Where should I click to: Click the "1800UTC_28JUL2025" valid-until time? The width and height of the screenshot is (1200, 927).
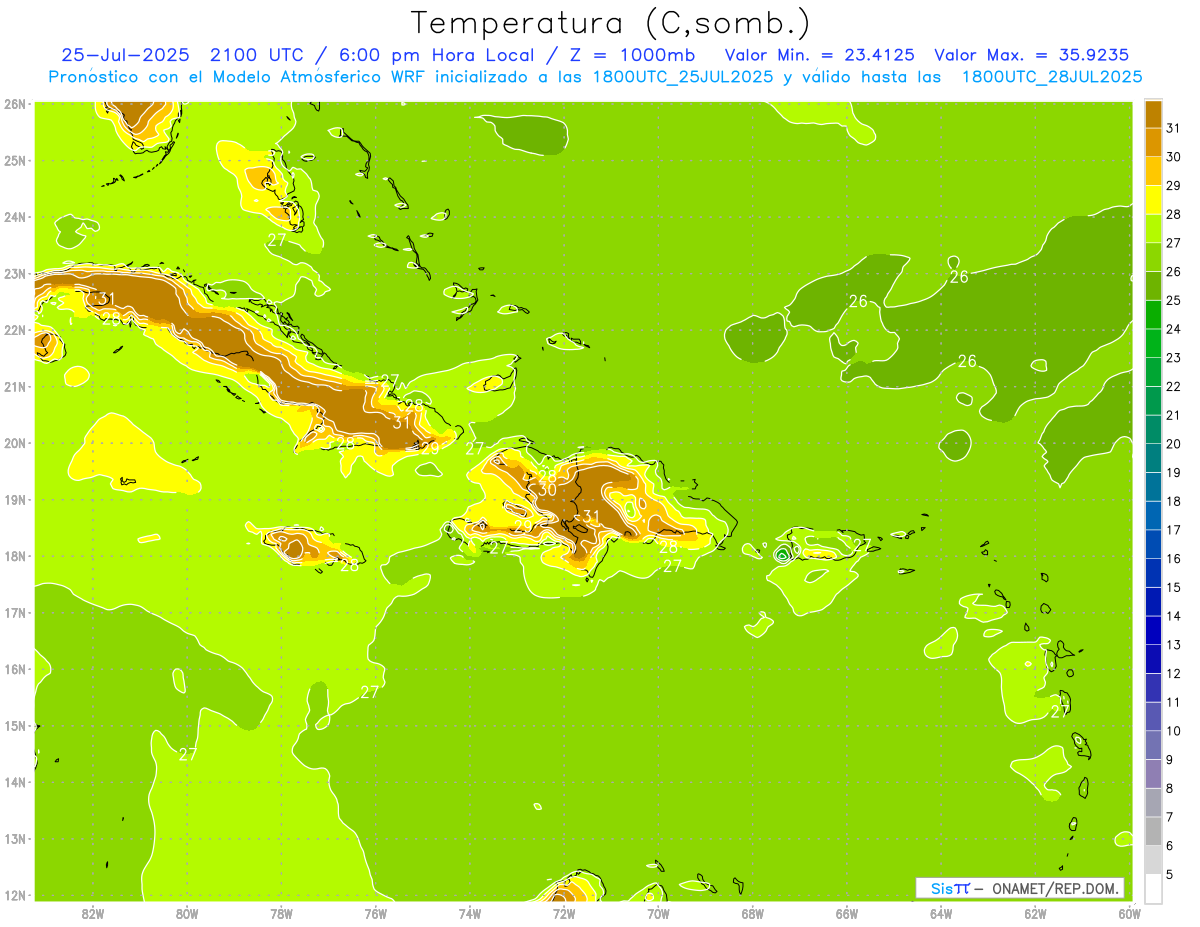tap(1052, 76)
